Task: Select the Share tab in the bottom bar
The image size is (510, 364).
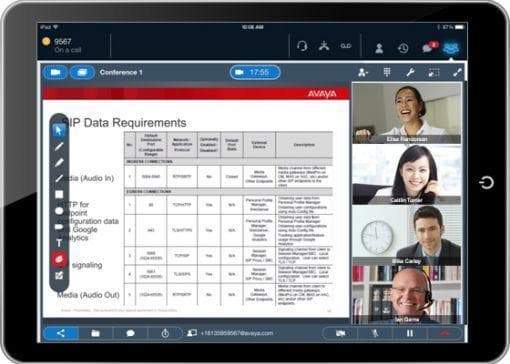Action: 61,333
